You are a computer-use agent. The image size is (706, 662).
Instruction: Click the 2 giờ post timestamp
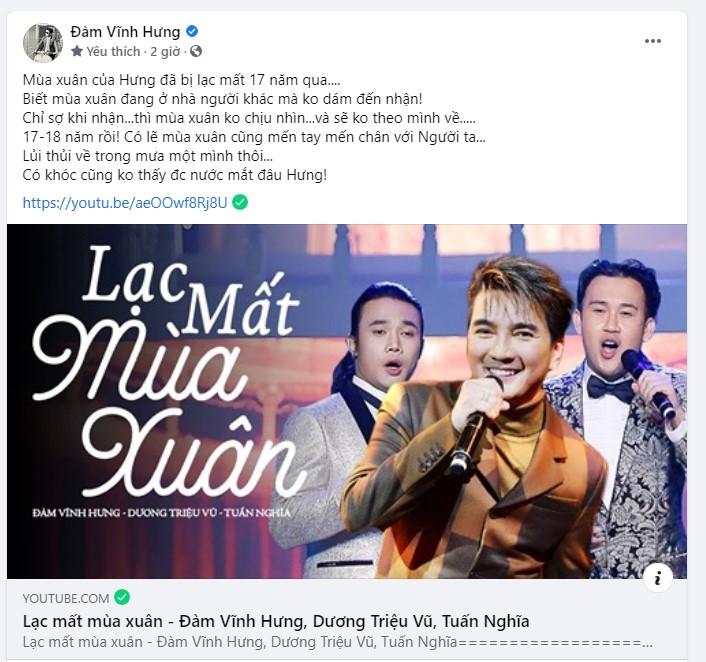click(x=165, y=52)
